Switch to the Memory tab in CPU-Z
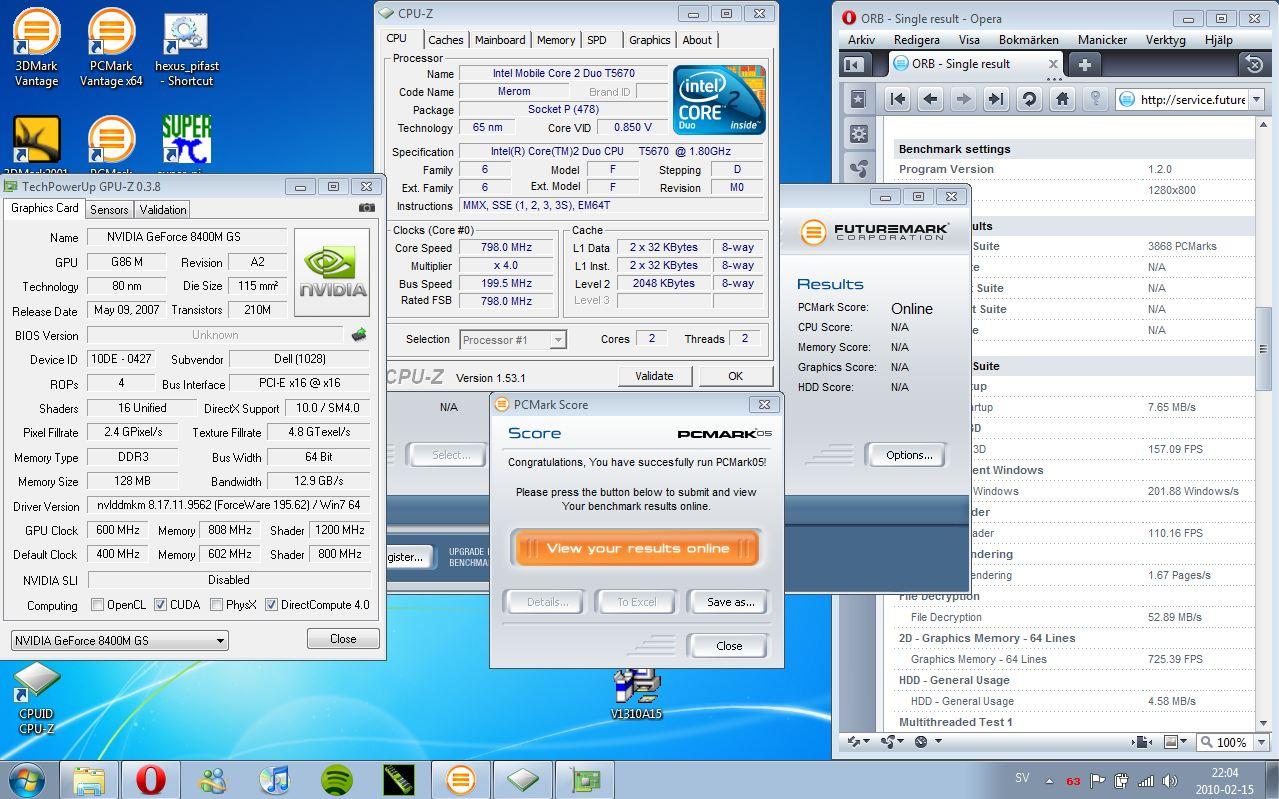Screen dimensions: 1279x799 click(x=556, y=40)
